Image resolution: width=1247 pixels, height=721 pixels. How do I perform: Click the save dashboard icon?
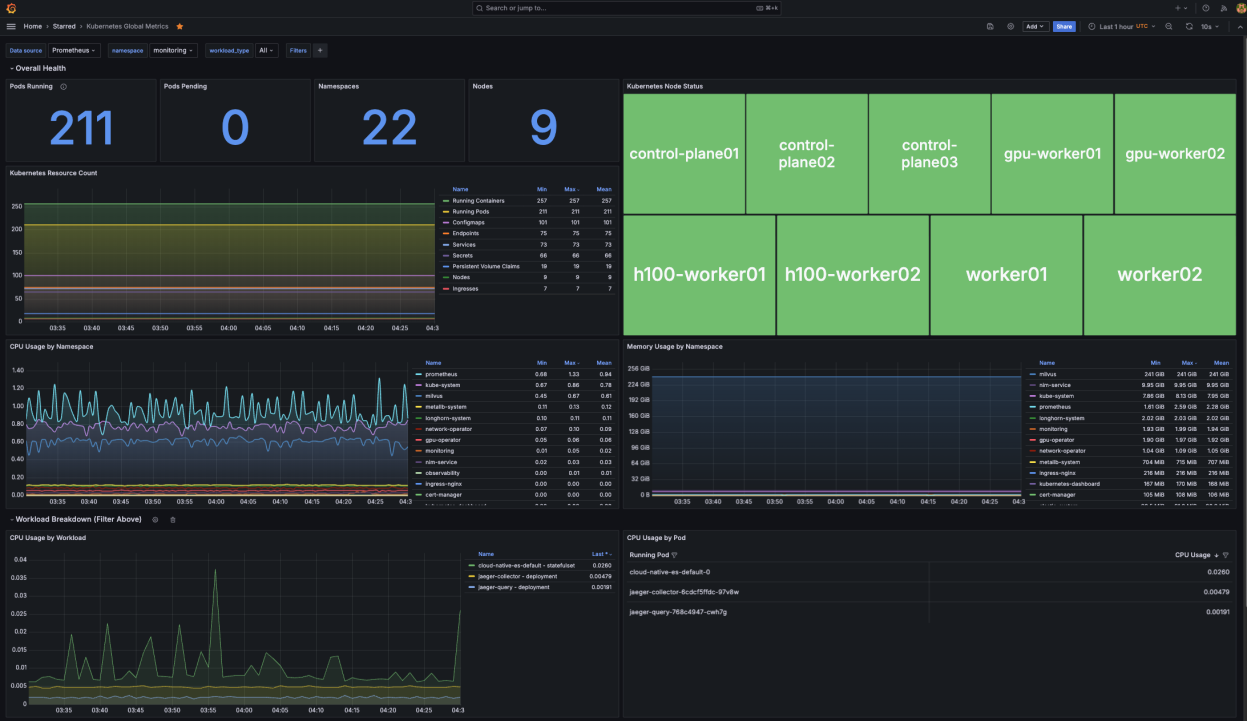990,26
